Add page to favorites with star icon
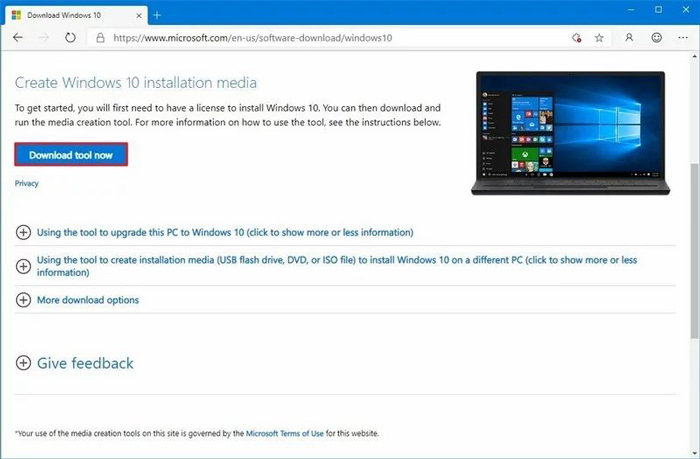Screen dimensions: 700x459 [x=599, y=37]
